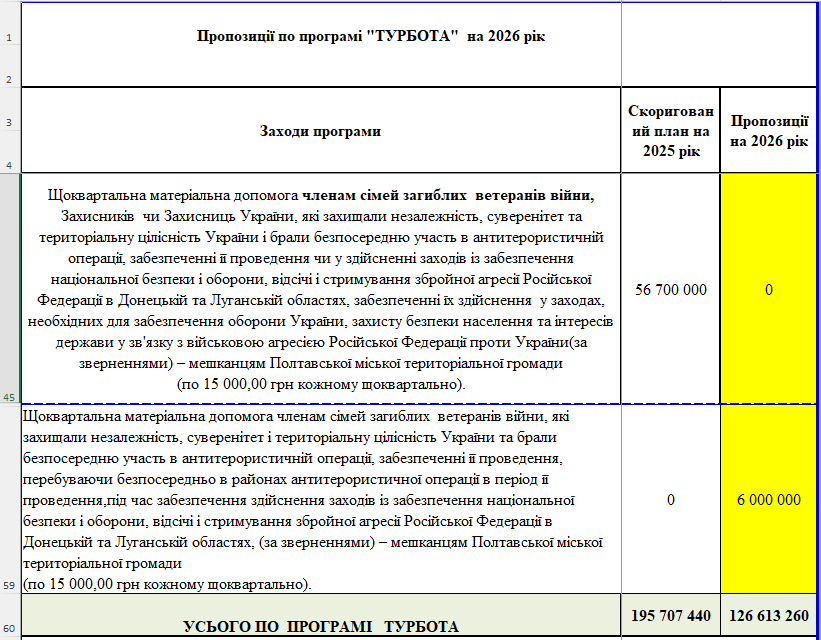Viewport: 821px width, 640px height.
Task: Select row header 60
Action: tap(9, 616)
